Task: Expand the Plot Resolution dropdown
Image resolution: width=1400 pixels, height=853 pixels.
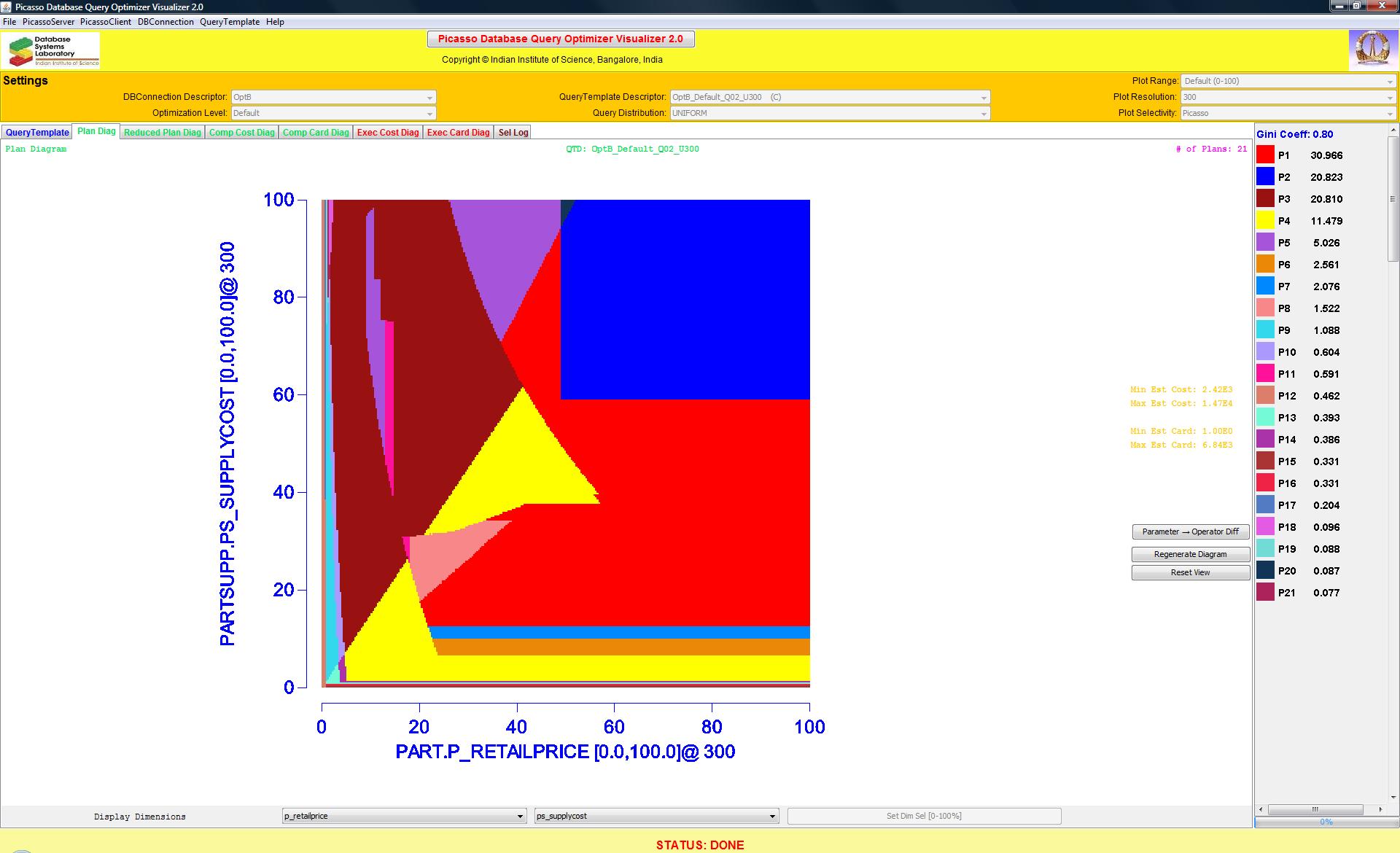Action: pos(1288,97)
